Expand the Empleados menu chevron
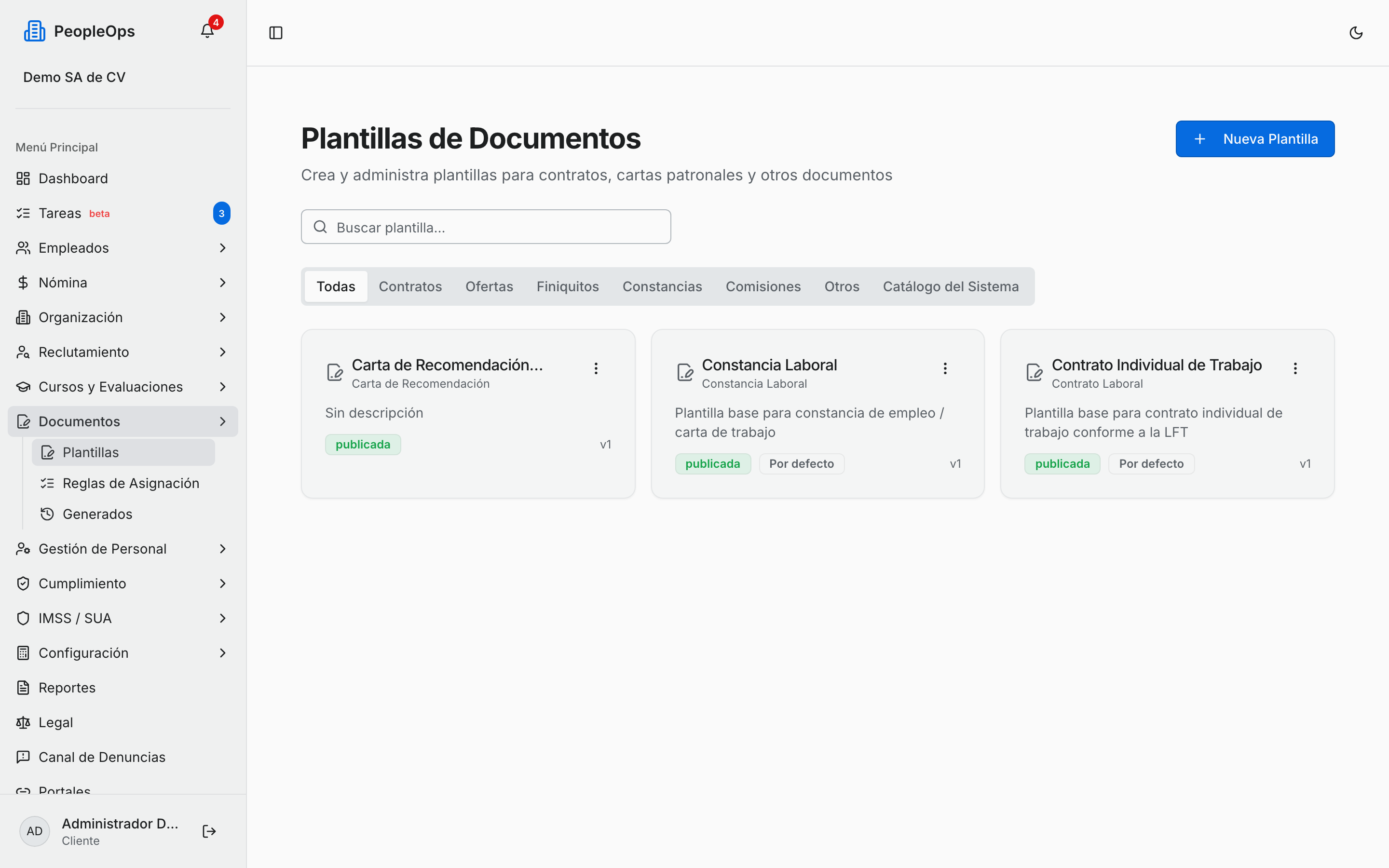 point(223,248)
